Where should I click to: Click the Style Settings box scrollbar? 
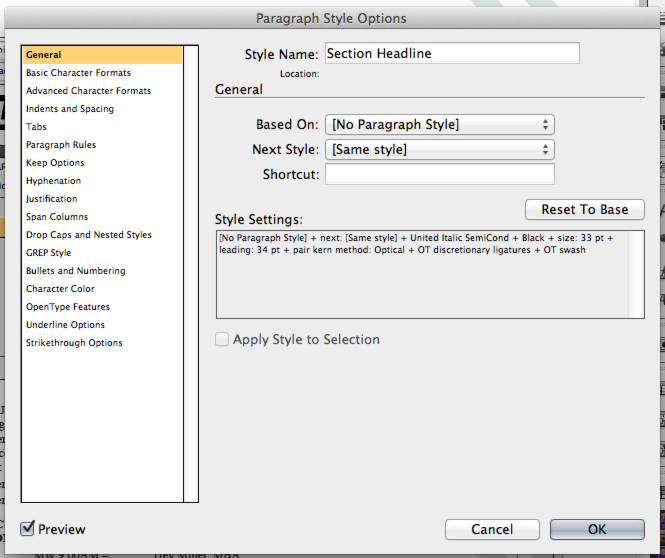(636, 274)
